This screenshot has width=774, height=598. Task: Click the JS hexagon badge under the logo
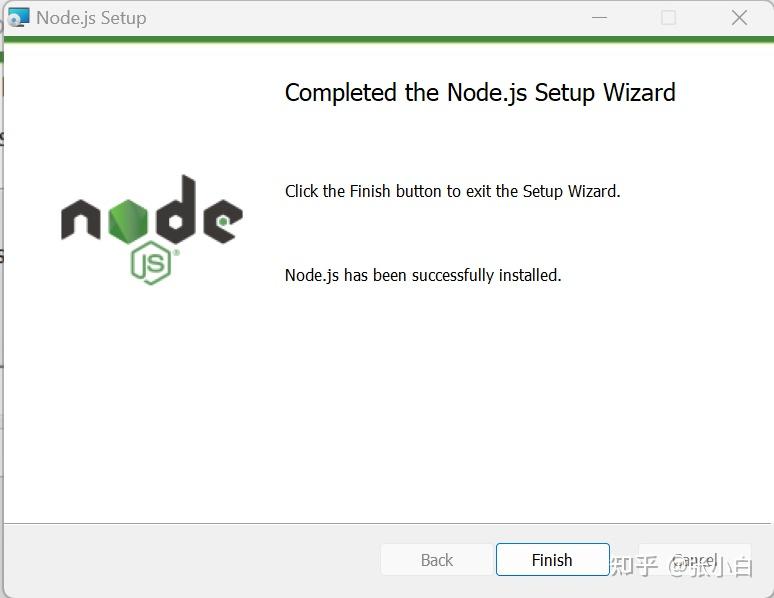point(151,263)
